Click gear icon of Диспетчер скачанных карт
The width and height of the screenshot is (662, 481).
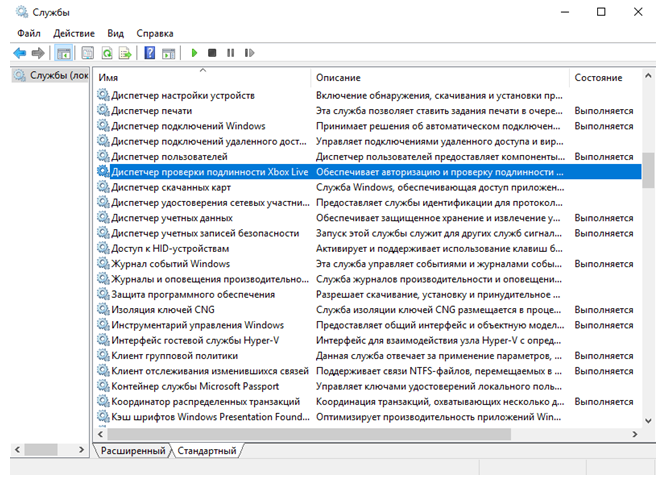(x=103, y=187)
